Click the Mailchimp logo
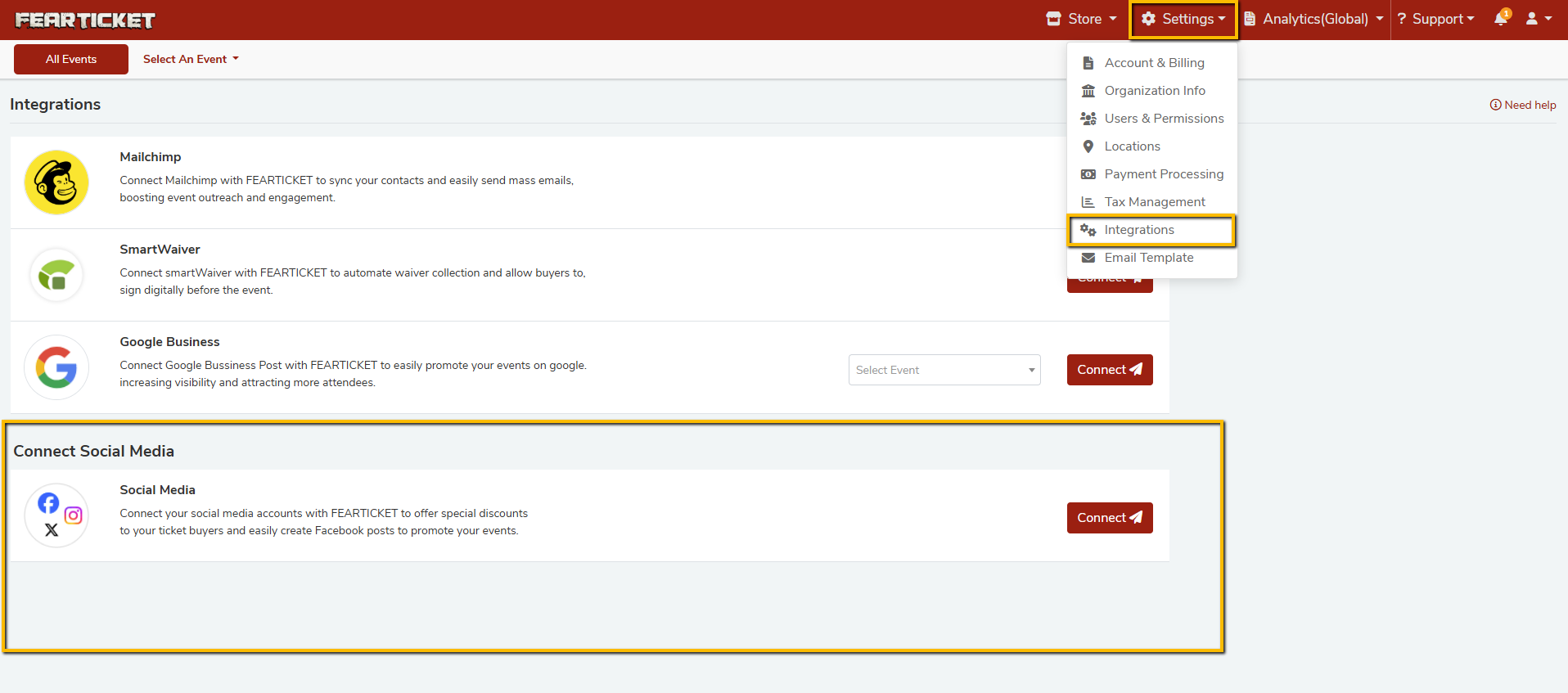 coord(56,182)
